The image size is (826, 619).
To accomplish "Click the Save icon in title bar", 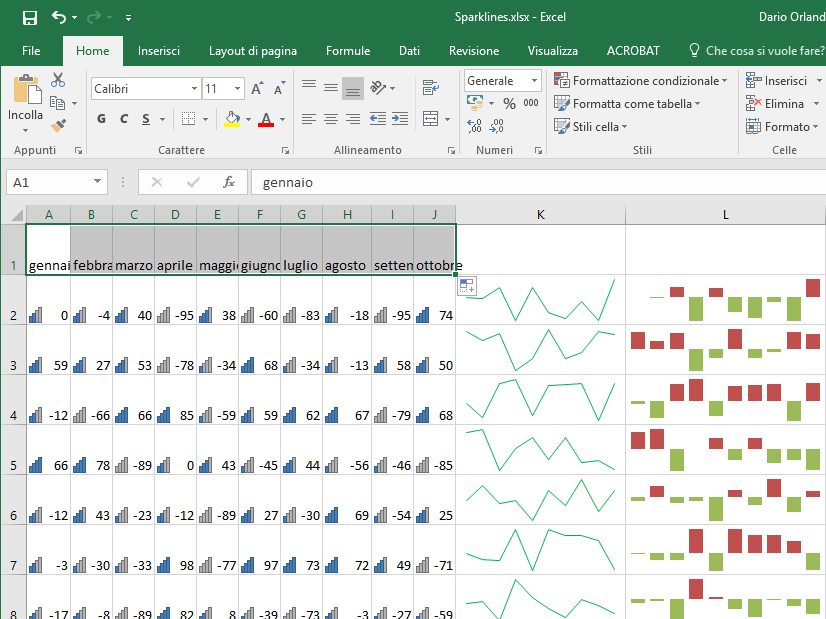I will pyautogui.click(x=29, y=17).
